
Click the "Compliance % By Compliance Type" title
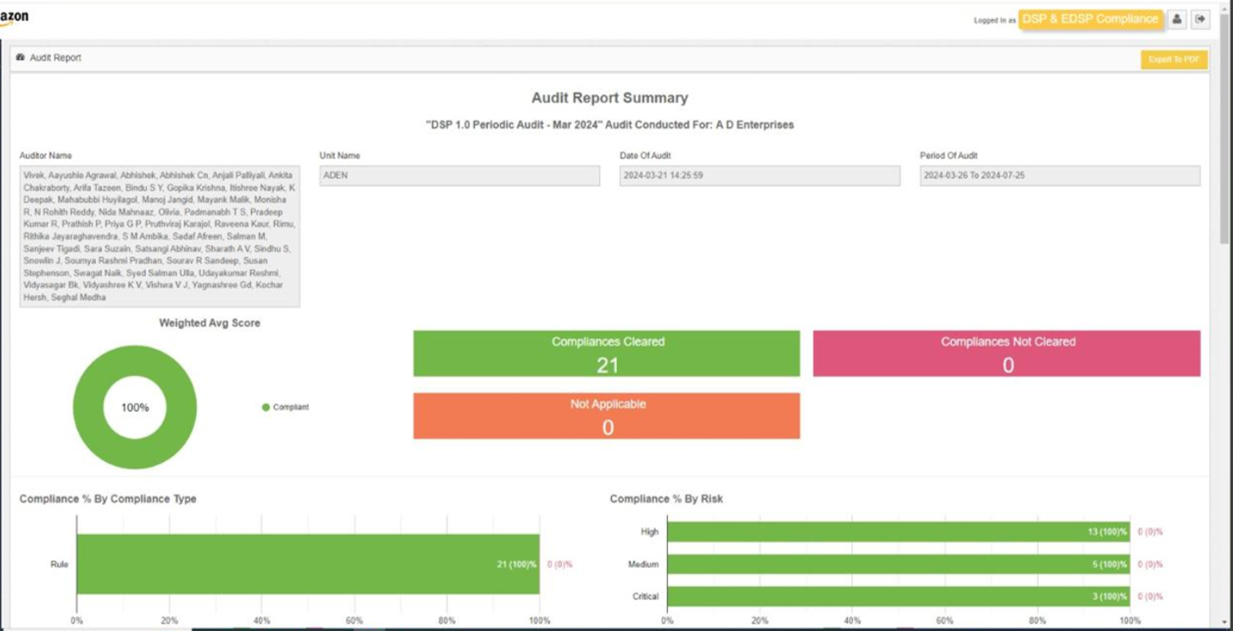point(108,499)
